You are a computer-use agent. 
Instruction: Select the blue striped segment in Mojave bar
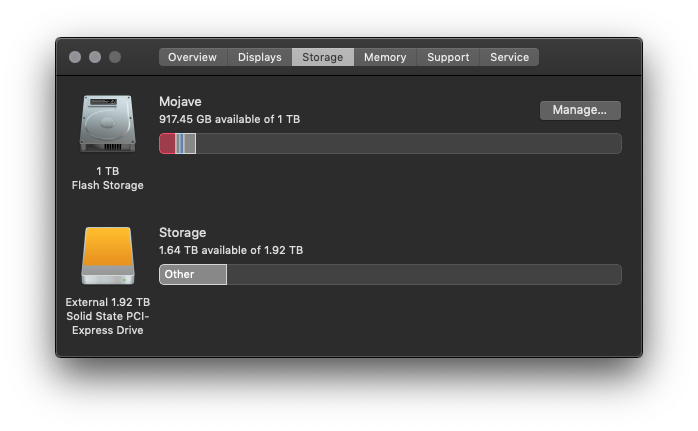tap(180, 143)
